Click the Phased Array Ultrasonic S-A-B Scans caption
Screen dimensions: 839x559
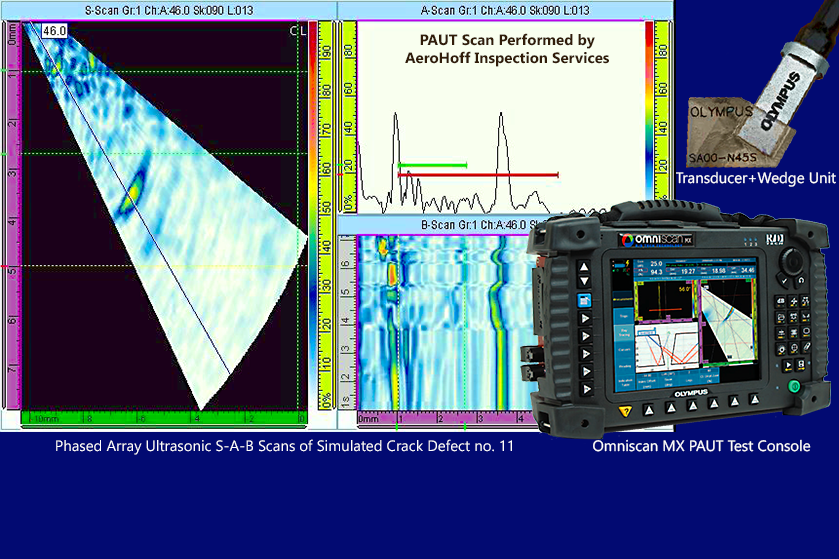284,446
